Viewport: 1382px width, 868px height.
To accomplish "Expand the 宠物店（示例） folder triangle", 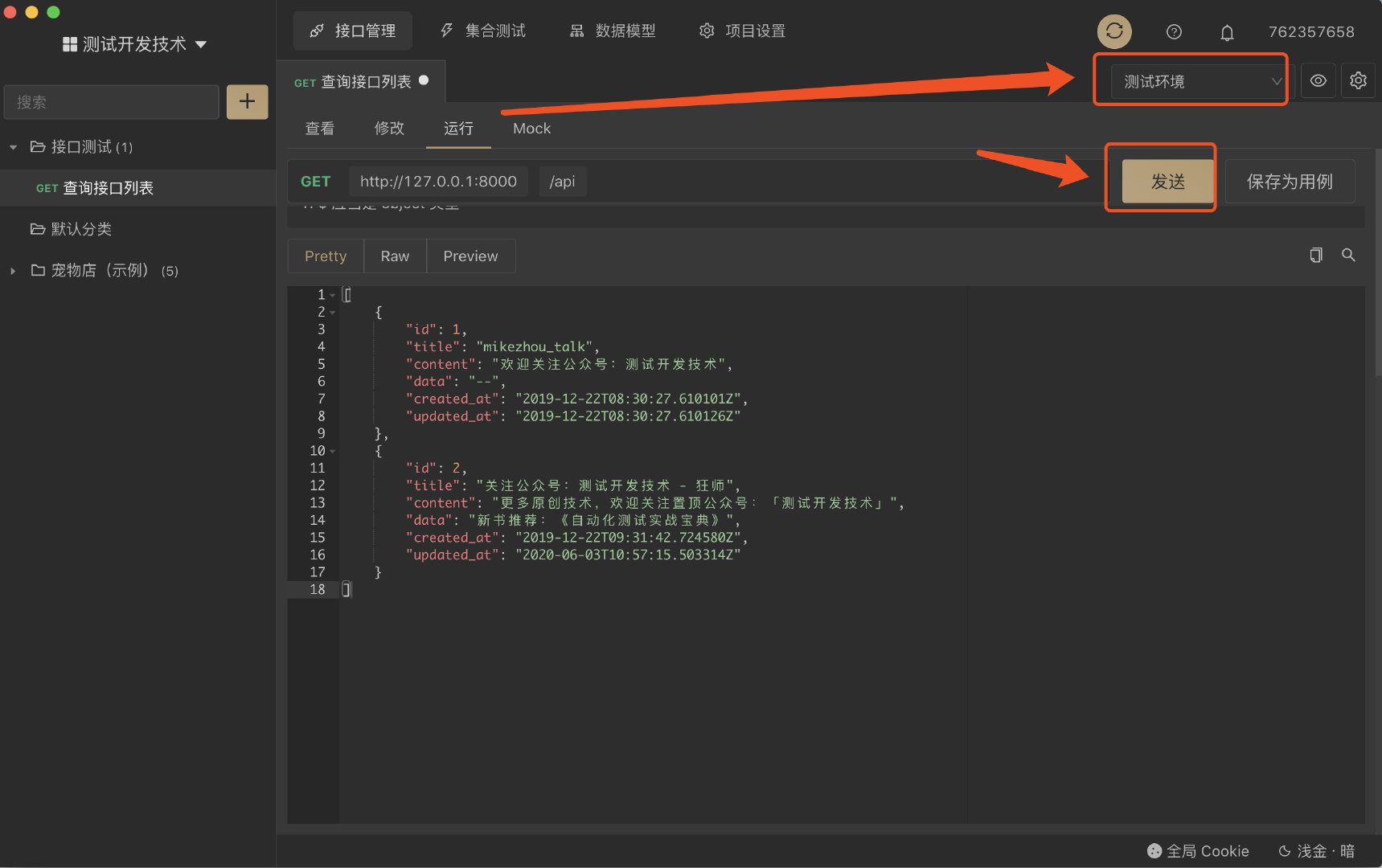I will [13, 271].
